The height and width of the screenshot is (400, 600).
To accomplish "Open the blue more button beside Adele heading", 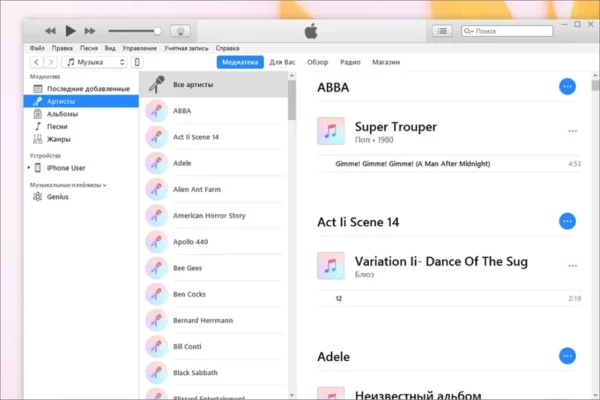I will click(567, 356).
